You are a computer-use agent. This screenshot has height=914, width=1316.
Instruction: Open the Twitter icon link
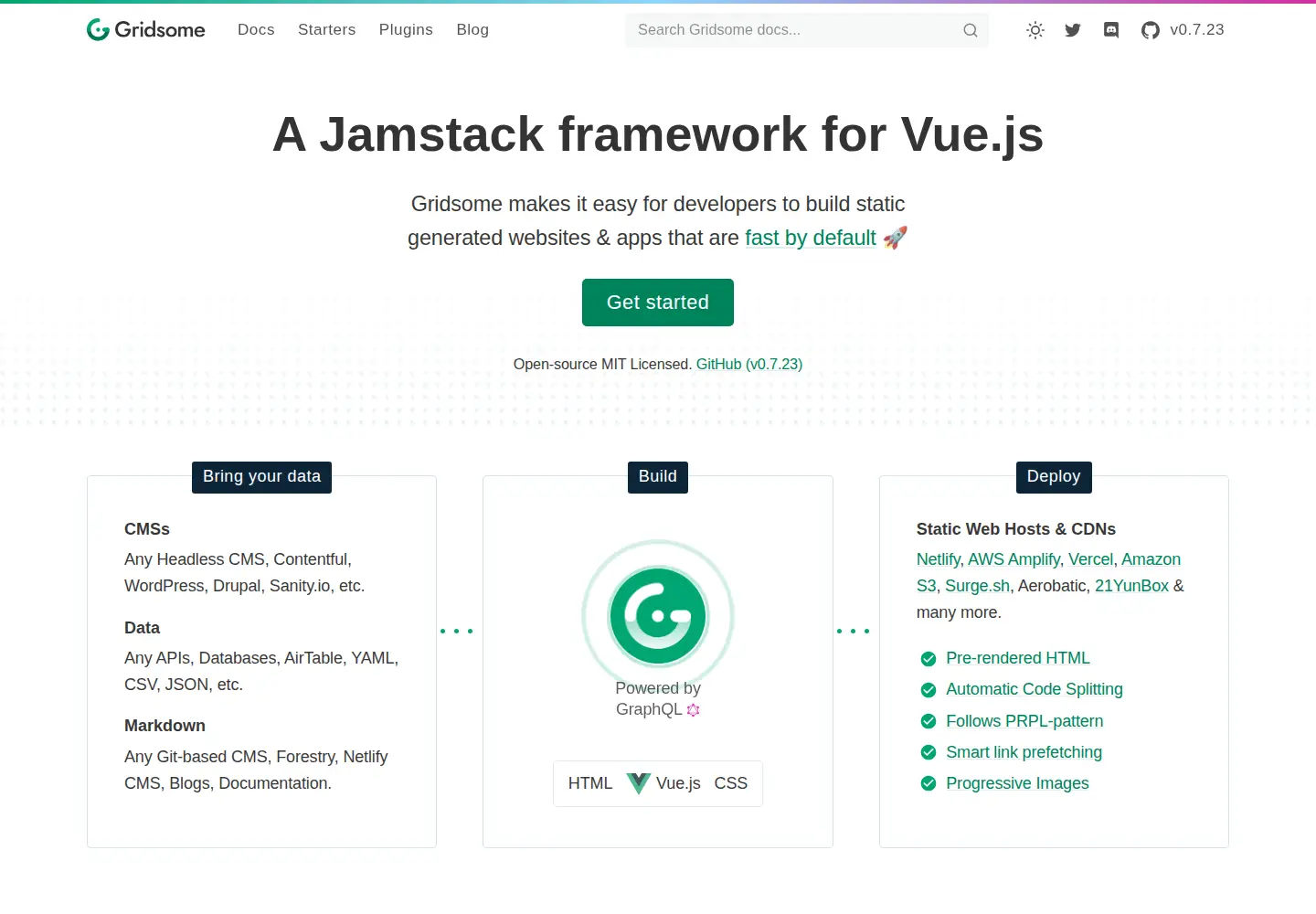[x=1073, y=30]
